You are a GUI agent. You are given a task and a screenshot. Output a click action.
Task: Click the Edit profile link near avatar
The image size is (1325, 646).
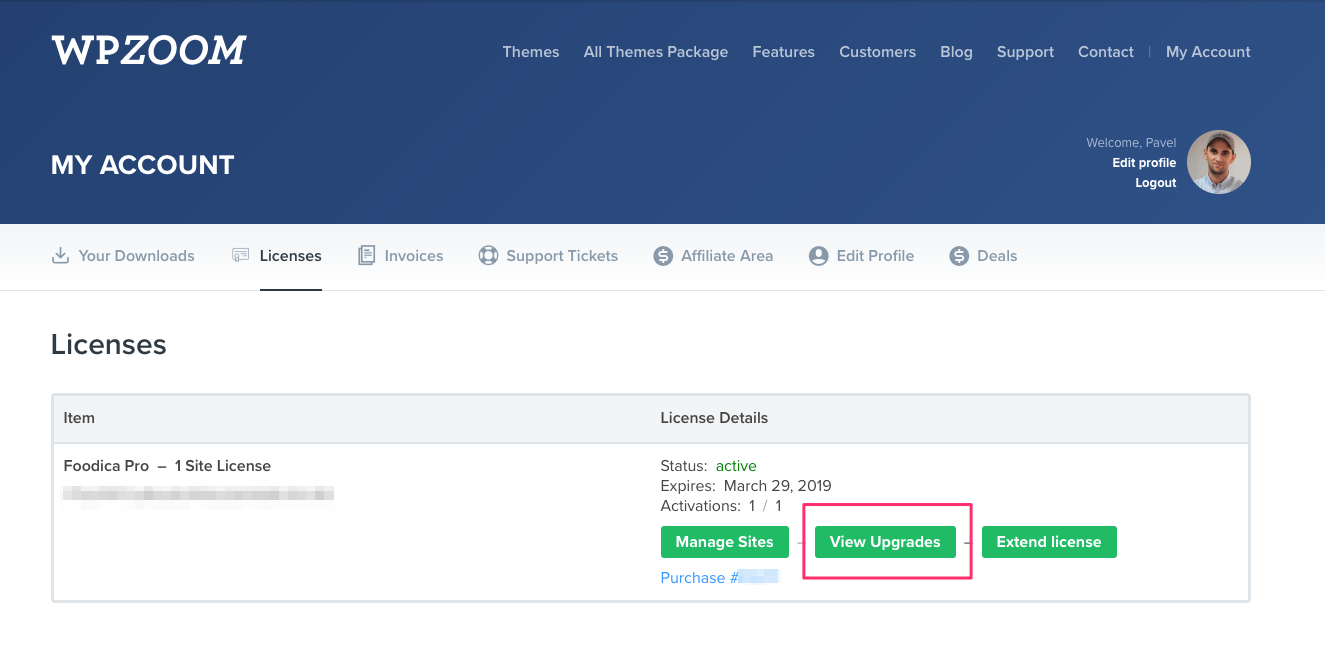[x=1144, y=163]
